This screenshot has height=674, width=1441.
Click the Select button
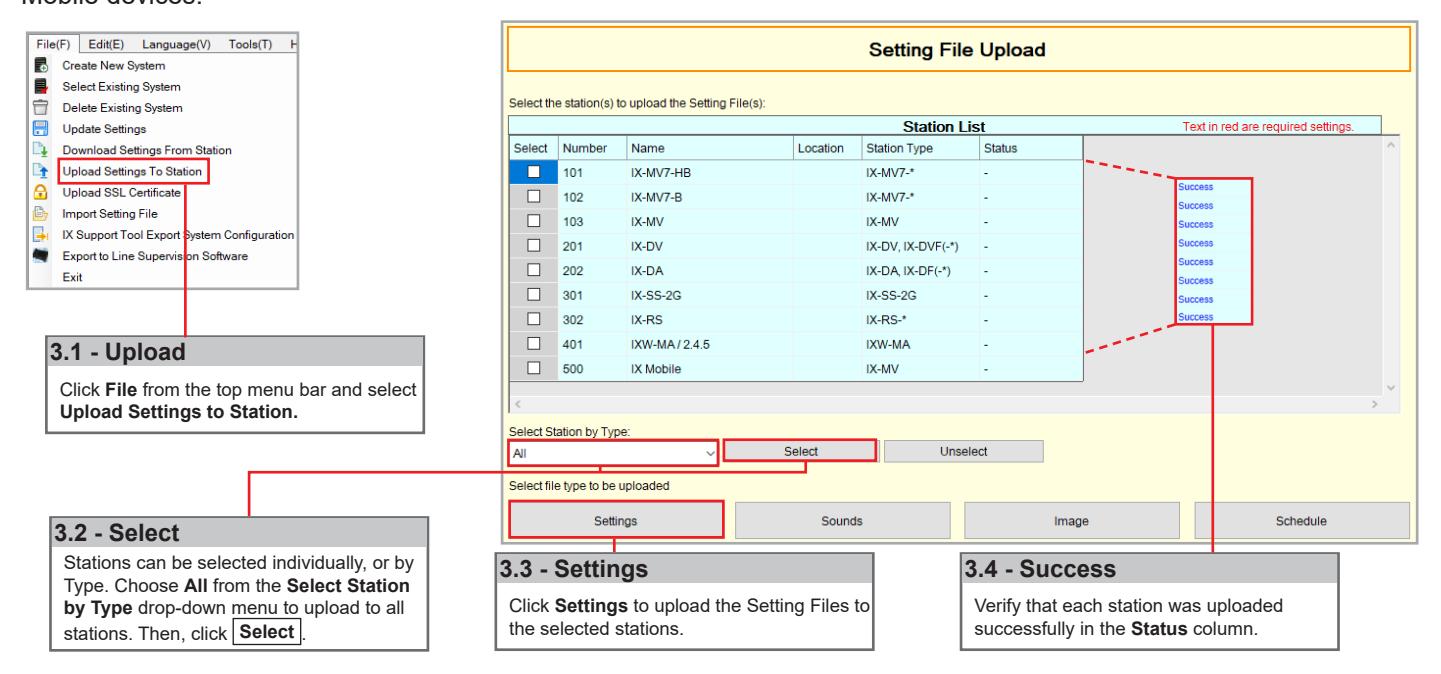pos(801,451)
